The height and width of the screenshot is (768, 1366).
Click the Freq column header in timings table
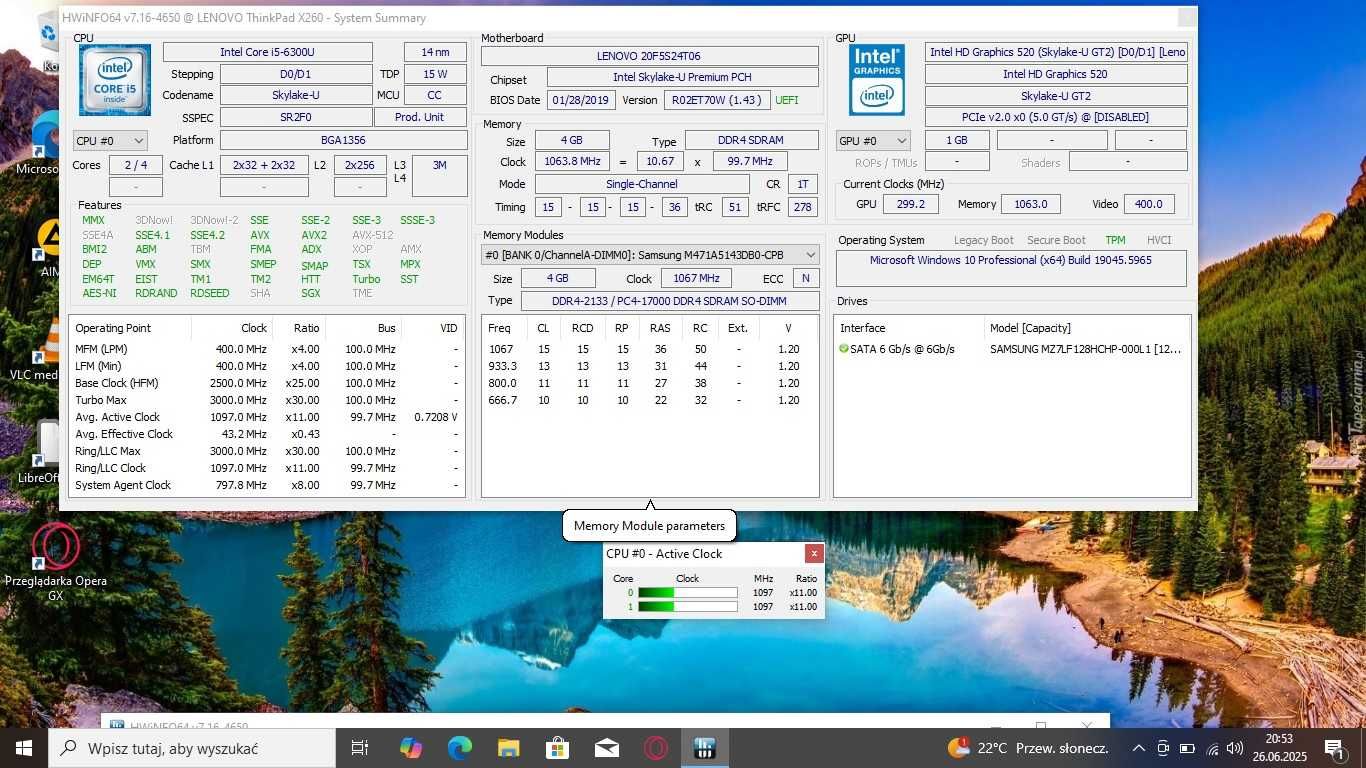click(x=500, y=328)
